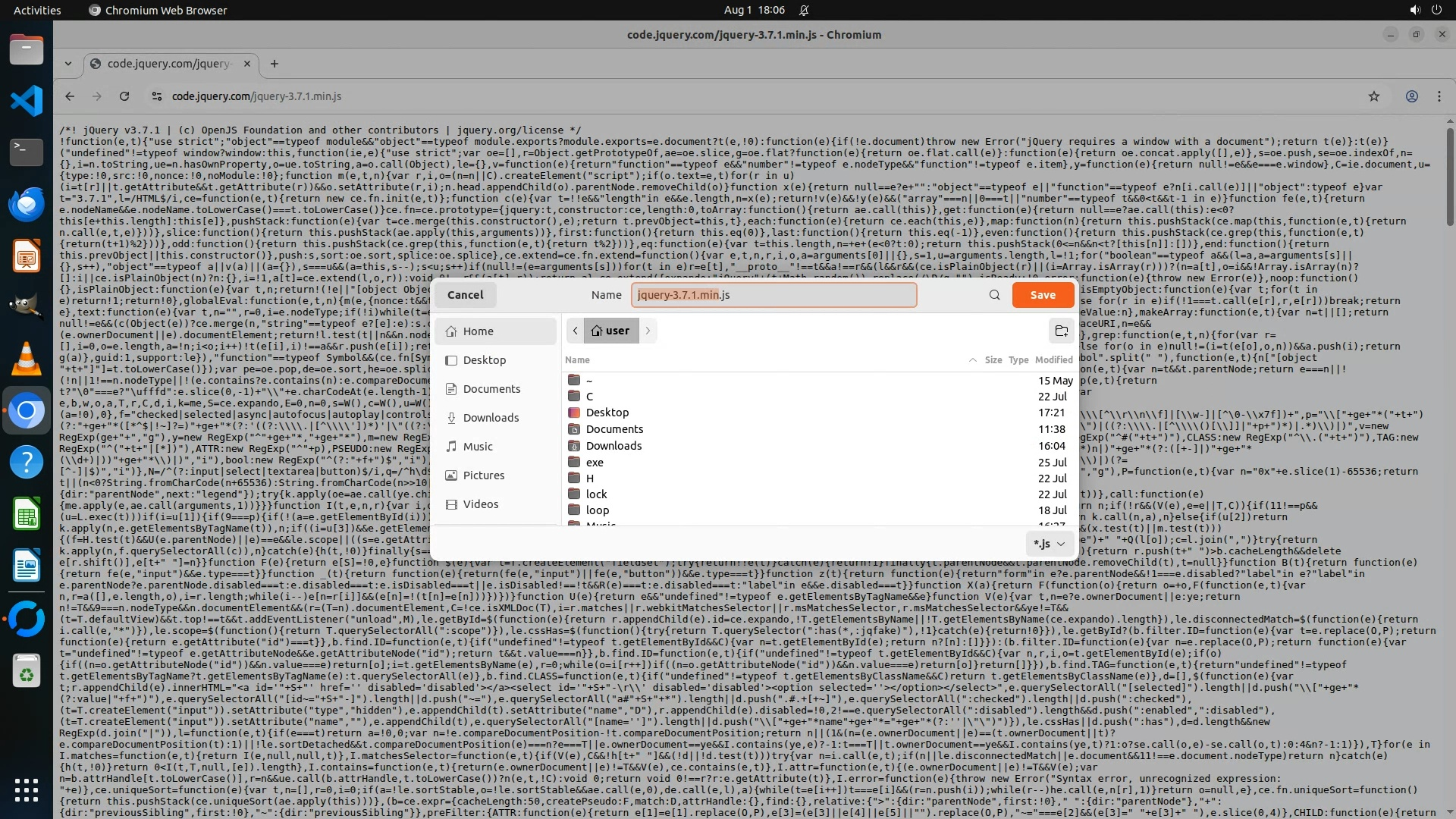The width and height of the screenshot is (1456, 819).
Task: Toggle sort order on Name column
Action: (x=577, y=359)
